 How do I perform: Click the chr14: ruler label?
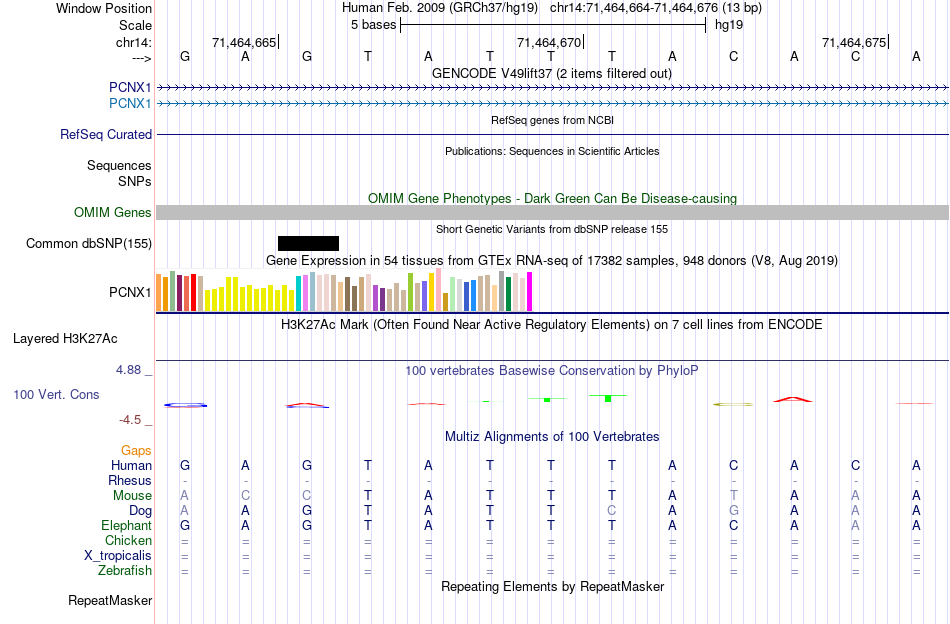[133, 42]
